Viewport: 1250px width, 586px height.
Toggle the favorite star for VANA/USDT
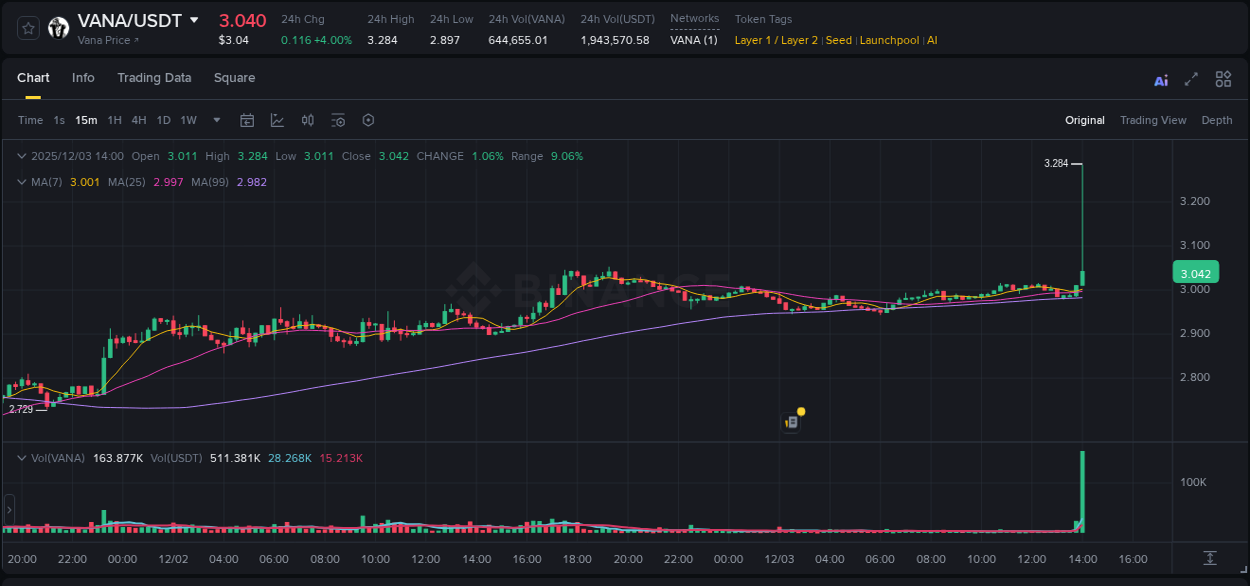point(29,28)
